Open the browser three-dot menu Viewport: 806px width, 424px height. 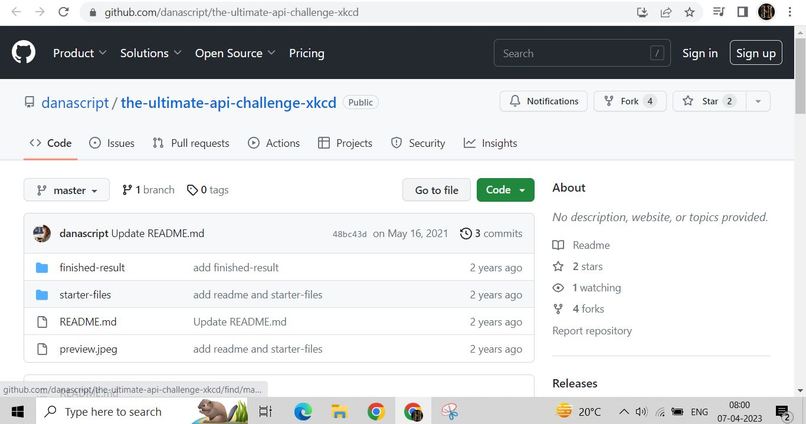[790, 12]
